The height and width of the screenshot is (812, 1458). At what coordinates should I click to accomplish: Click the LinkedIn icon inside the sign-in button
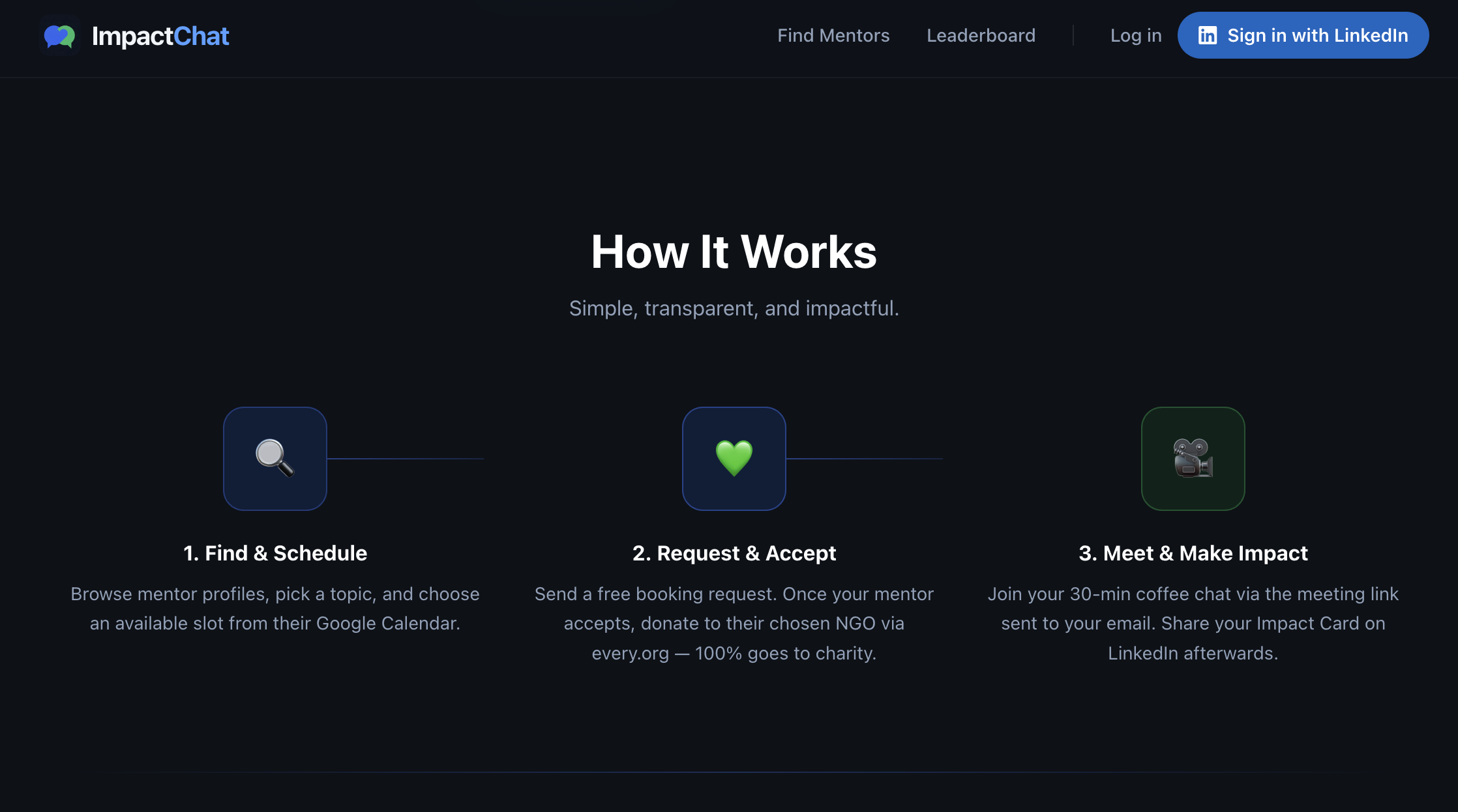click(x=1207, y=35)
